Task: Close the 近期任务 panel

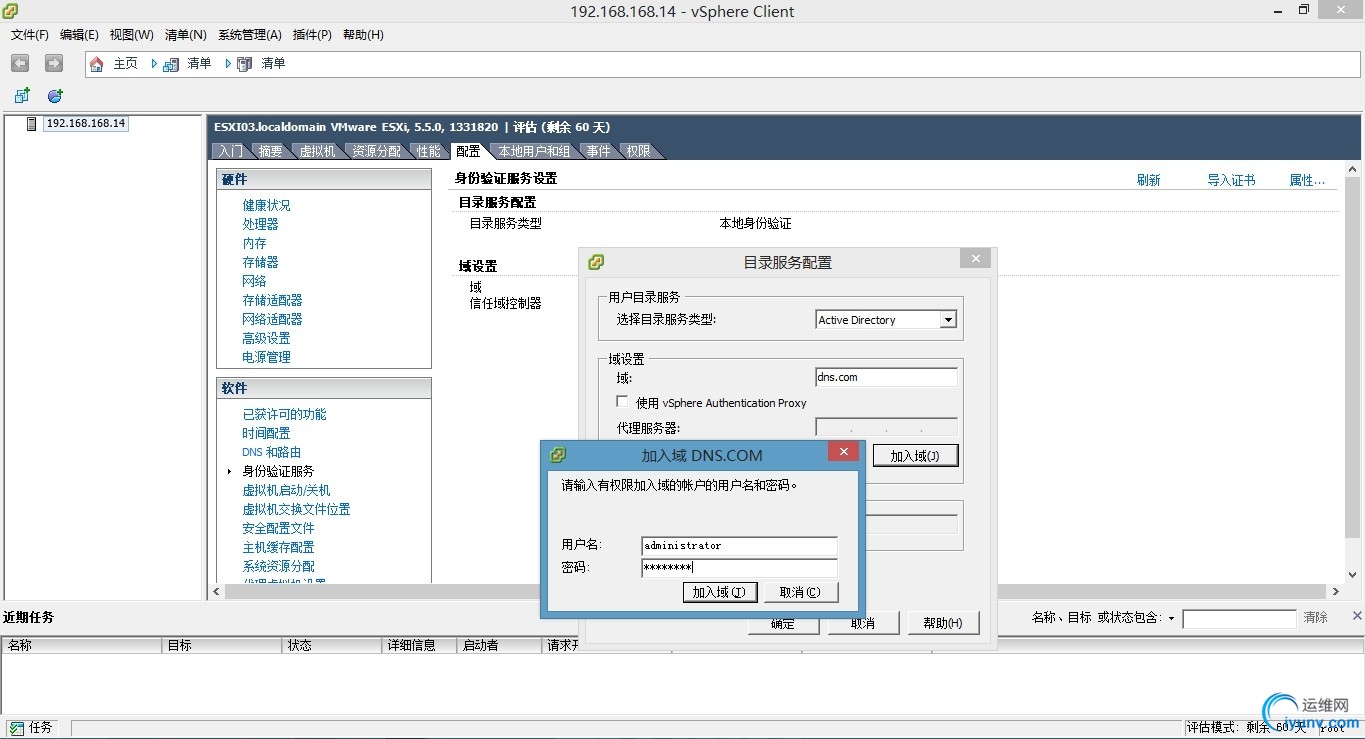Action: coord(1356,616)
